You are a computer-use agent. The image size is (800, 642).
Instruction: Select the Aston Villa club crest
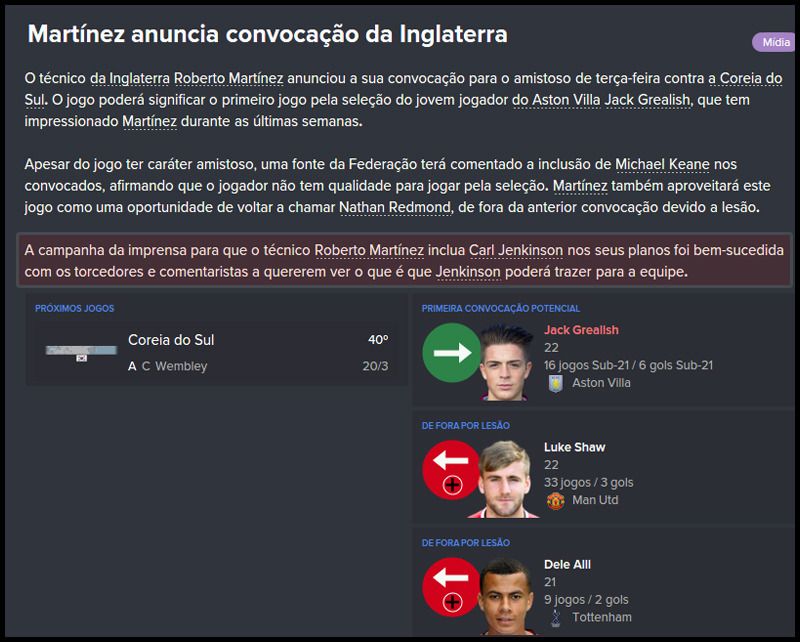(556, 383)
